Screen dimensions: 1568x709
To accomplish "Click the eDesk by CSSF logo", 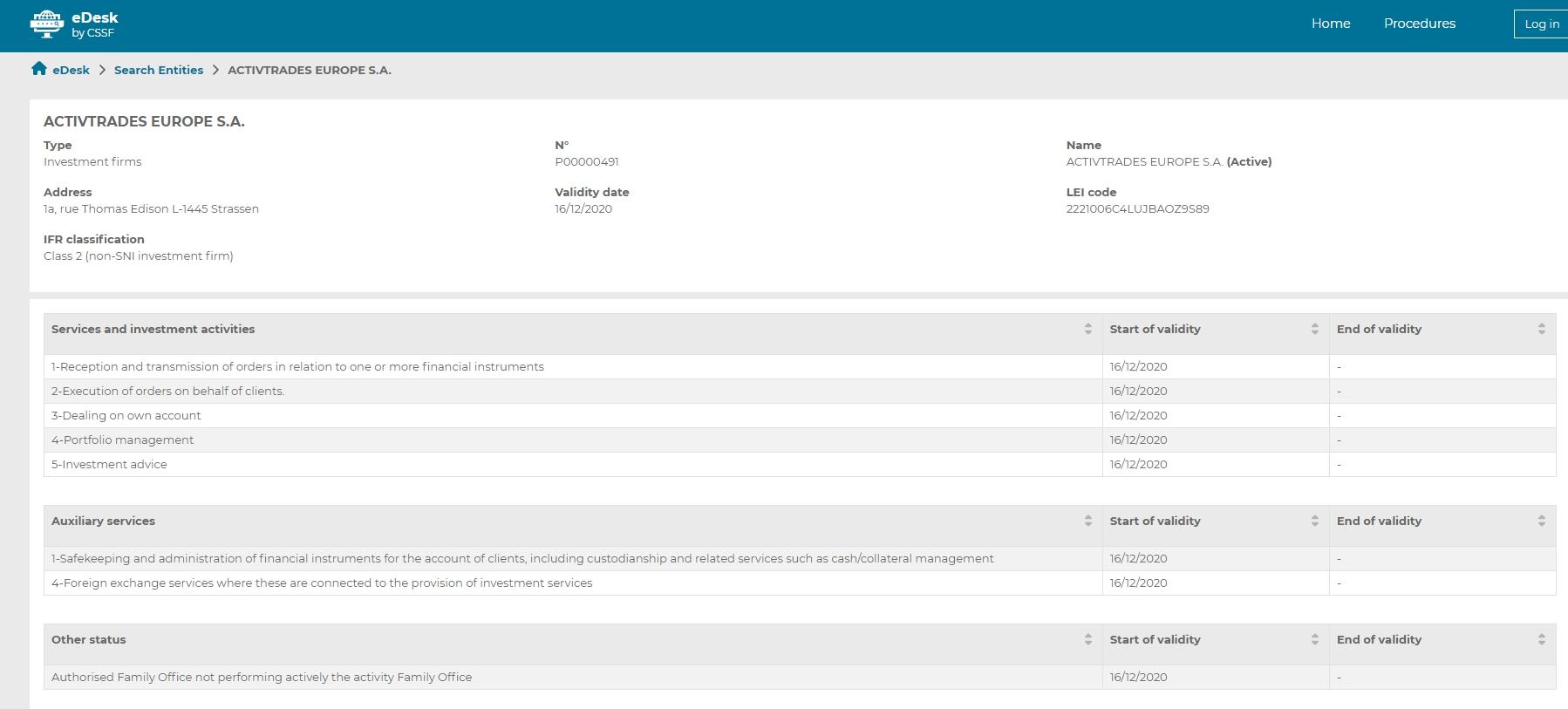I will coord(73,24).
